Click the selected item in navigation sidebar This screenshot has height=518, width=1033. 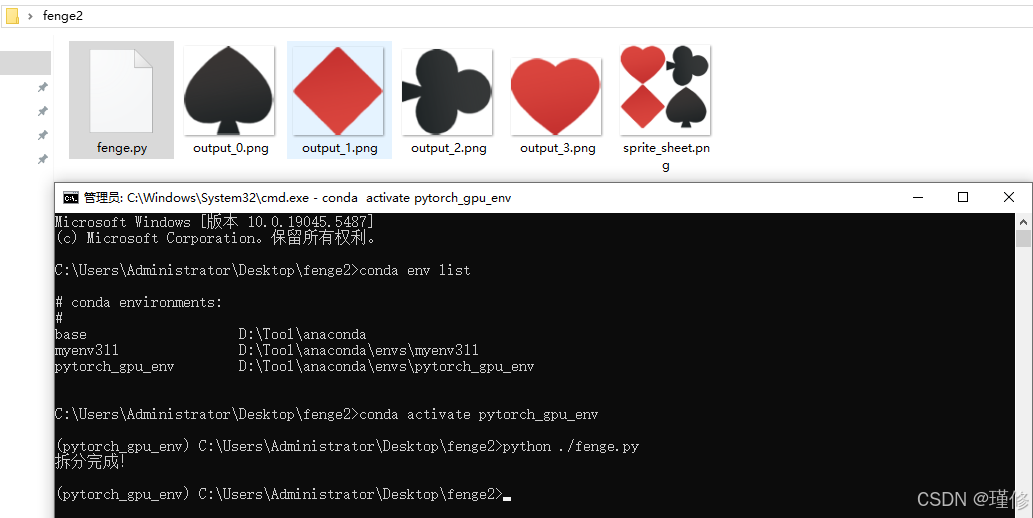pos(25,63)
